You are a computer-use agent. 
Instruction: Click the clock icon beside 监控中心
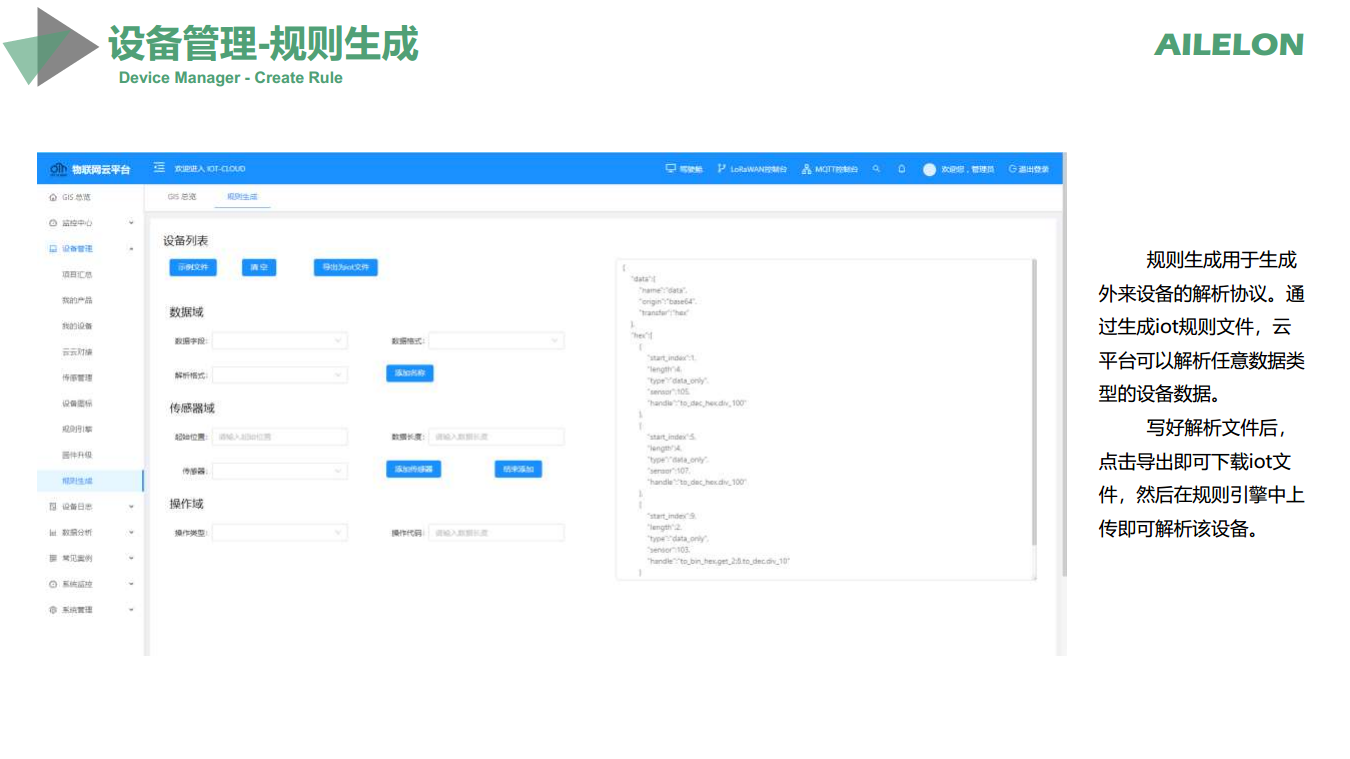[53, 223]
